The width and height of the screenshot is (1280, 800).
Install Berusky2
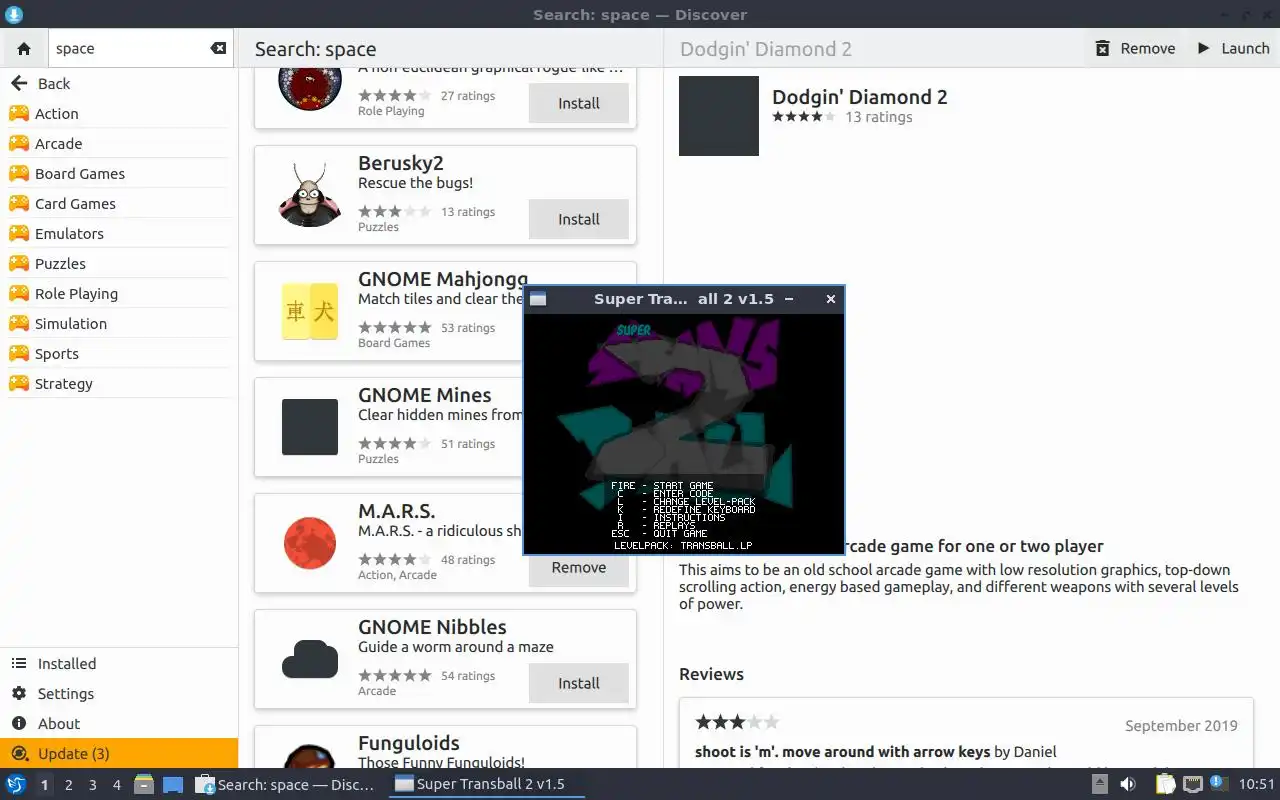pyautogui.click(x=579, y=219)
